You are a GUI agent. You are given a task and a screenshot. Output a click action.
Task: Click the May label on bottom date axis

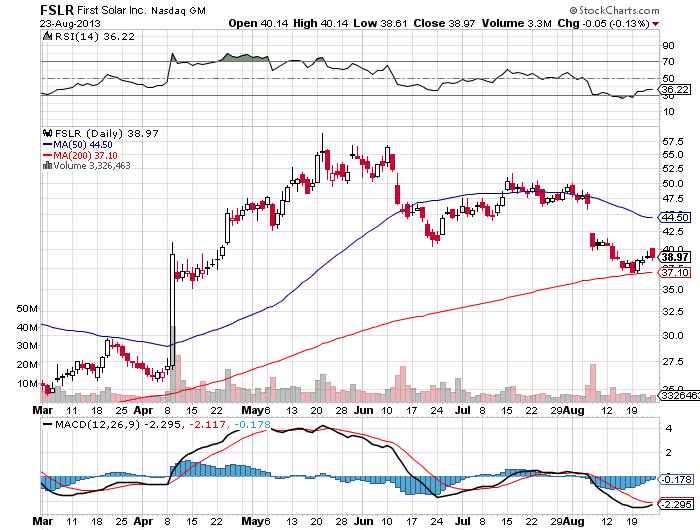[253, 521]
